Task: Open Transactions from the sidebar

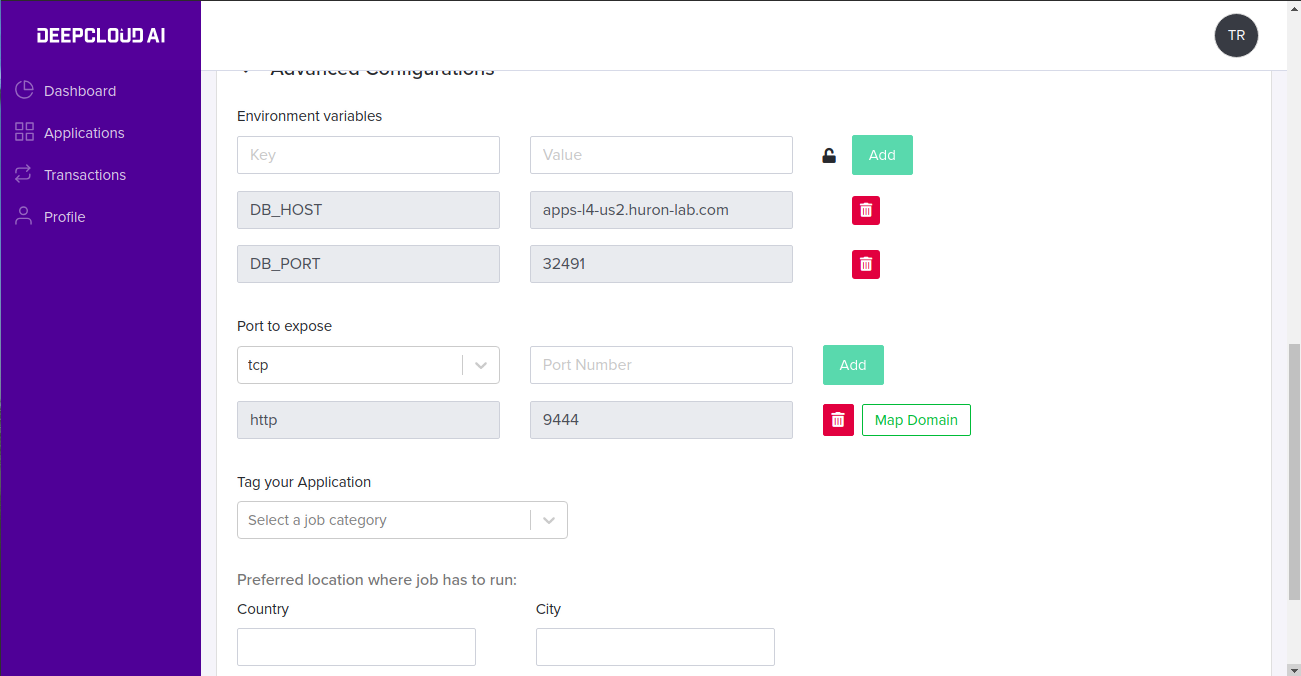Action: tap(85, 175)
